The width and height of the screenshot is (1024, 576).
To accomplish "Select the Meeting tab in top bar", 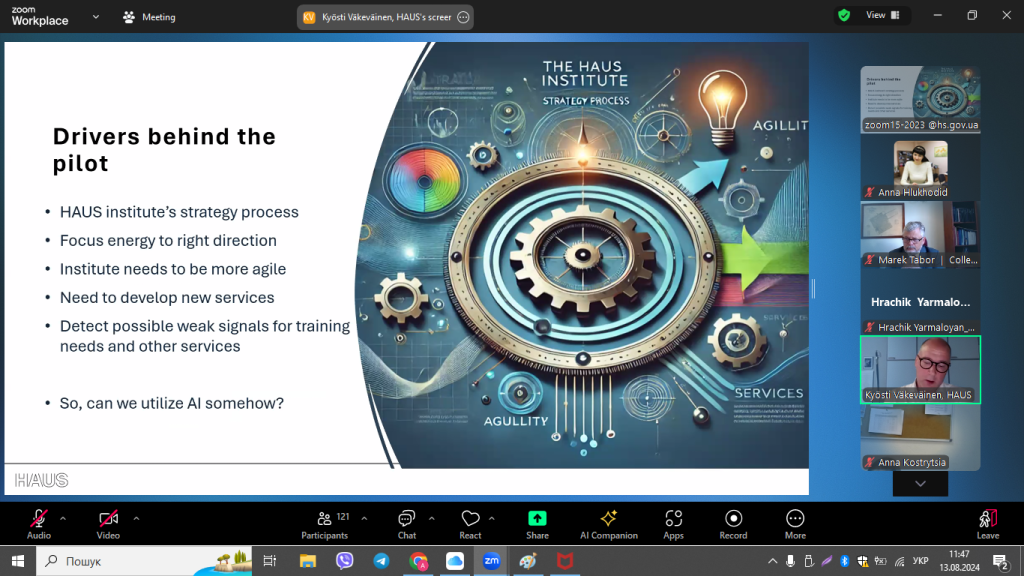I will click(148, 17).
